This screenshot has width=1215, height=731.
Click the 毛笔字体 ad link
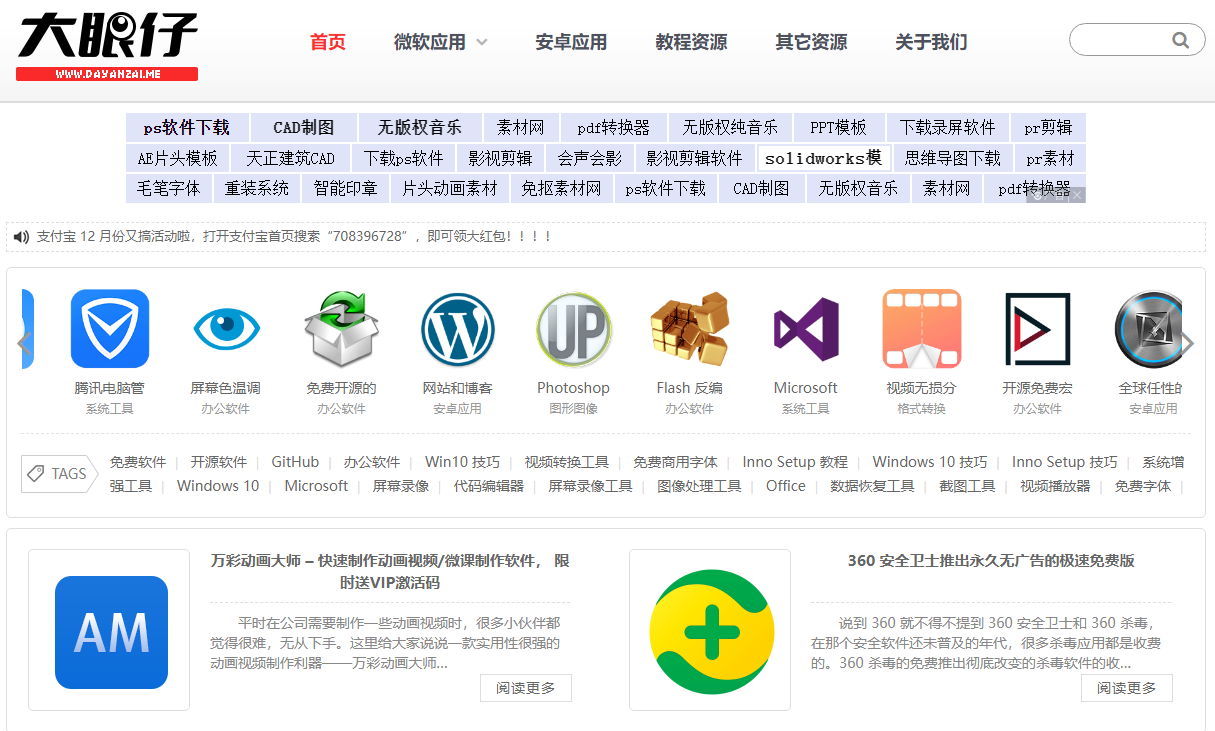coord(169,188)
